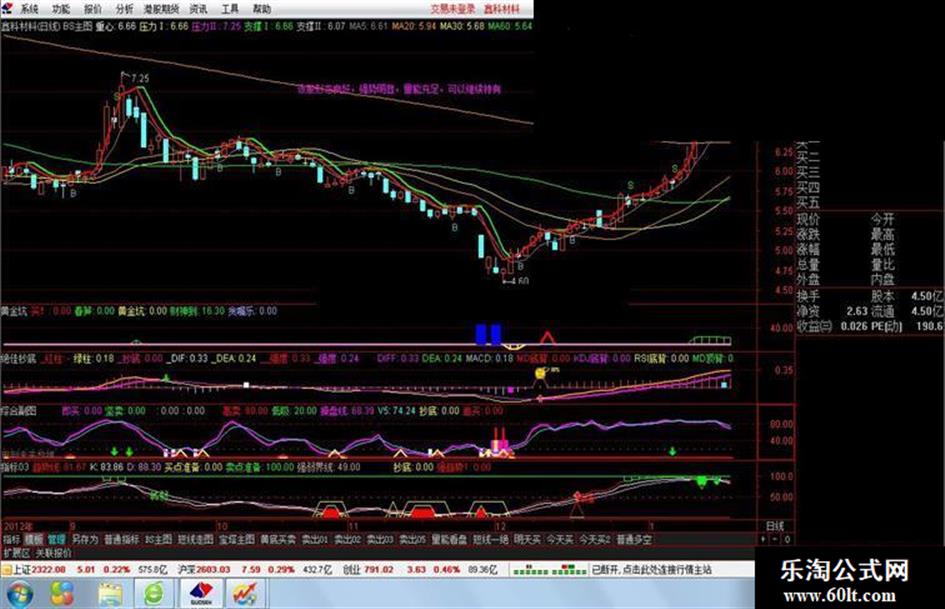945x609 pixels.
Task: Open the 资讯 menu
Action: [198, 8]
